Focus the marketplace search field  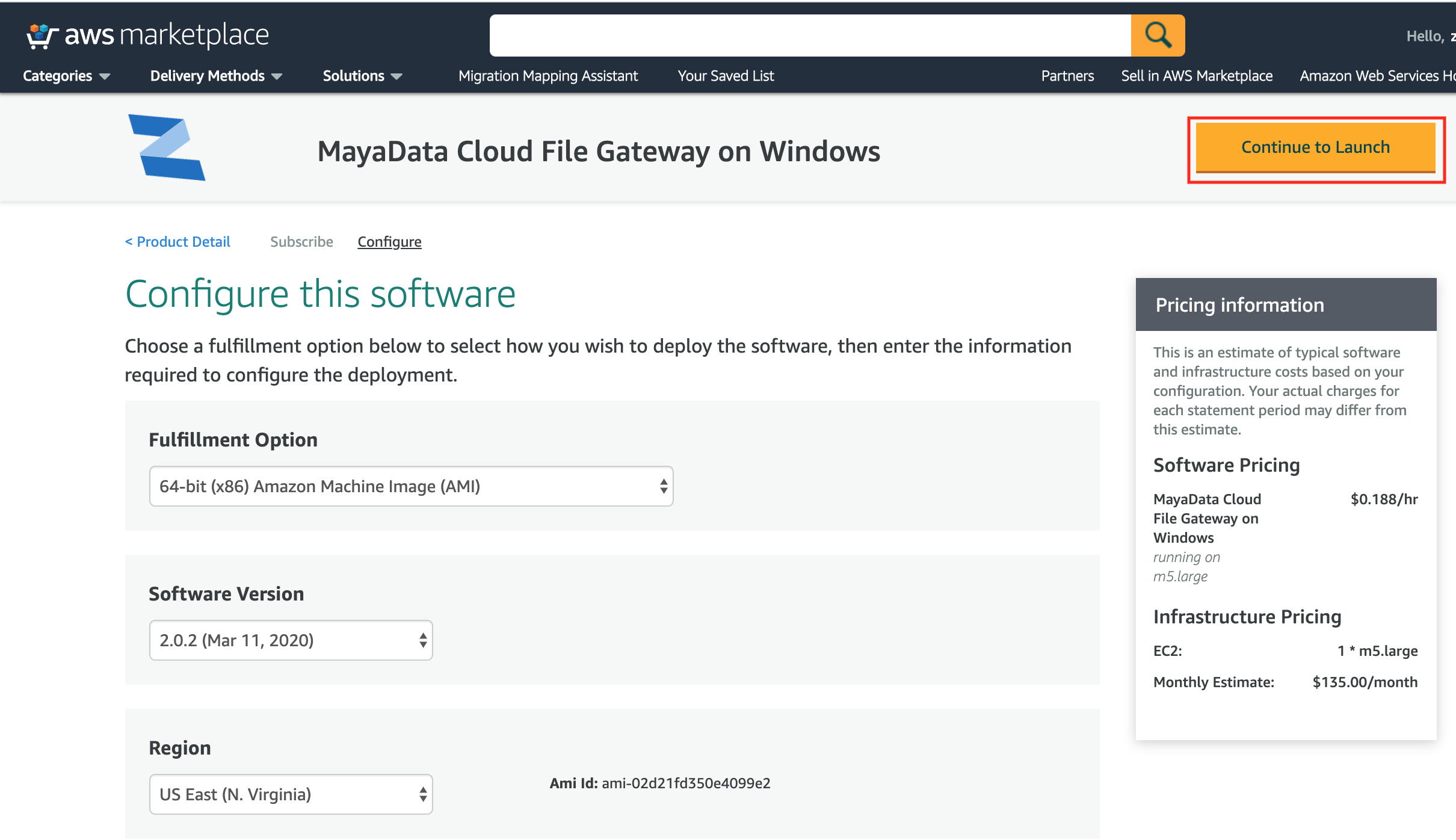810,36
